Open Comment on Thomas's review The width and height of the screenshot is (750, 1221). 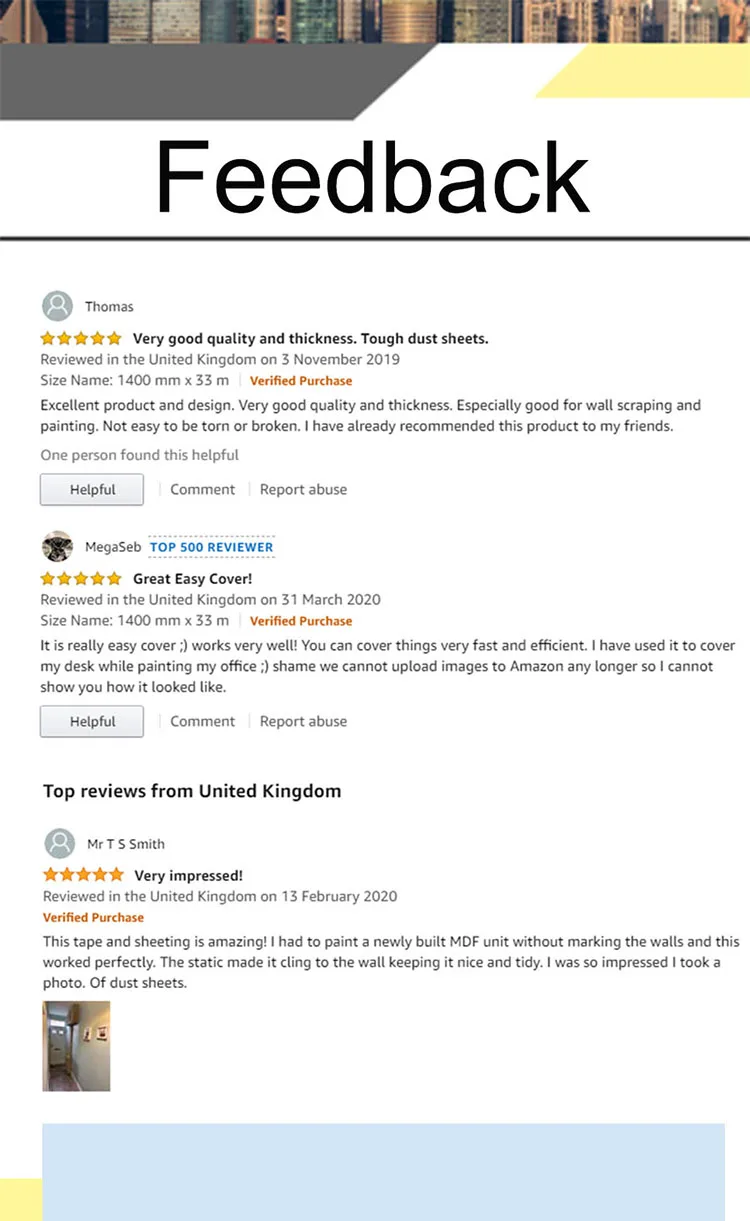202,490
